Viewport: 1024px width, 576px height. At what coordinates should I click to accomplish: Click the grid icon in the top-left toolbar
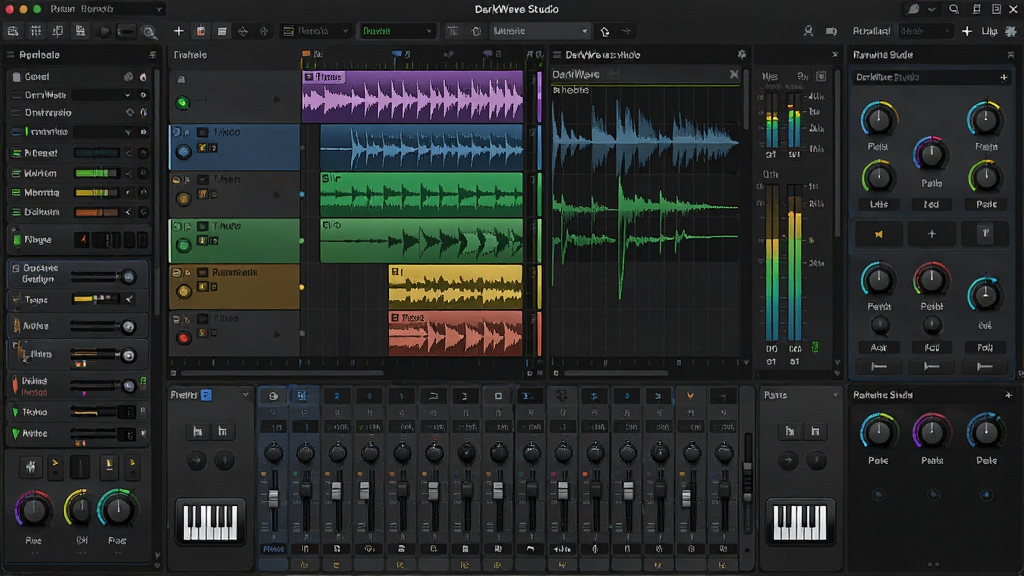pyautogui.click(x=36, y=31)
